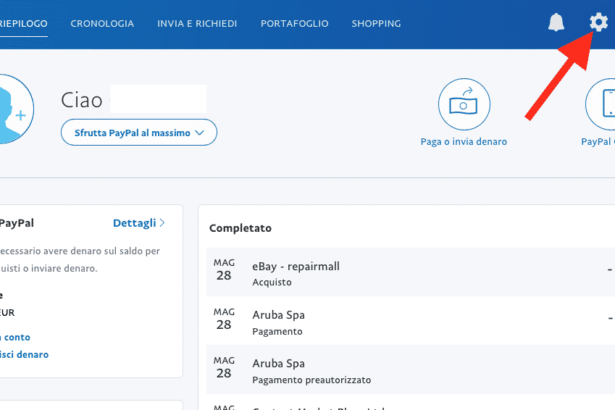Open the Aruba Spa Pagamento transaction
The image size is (615, 410).
coord(410,321)
